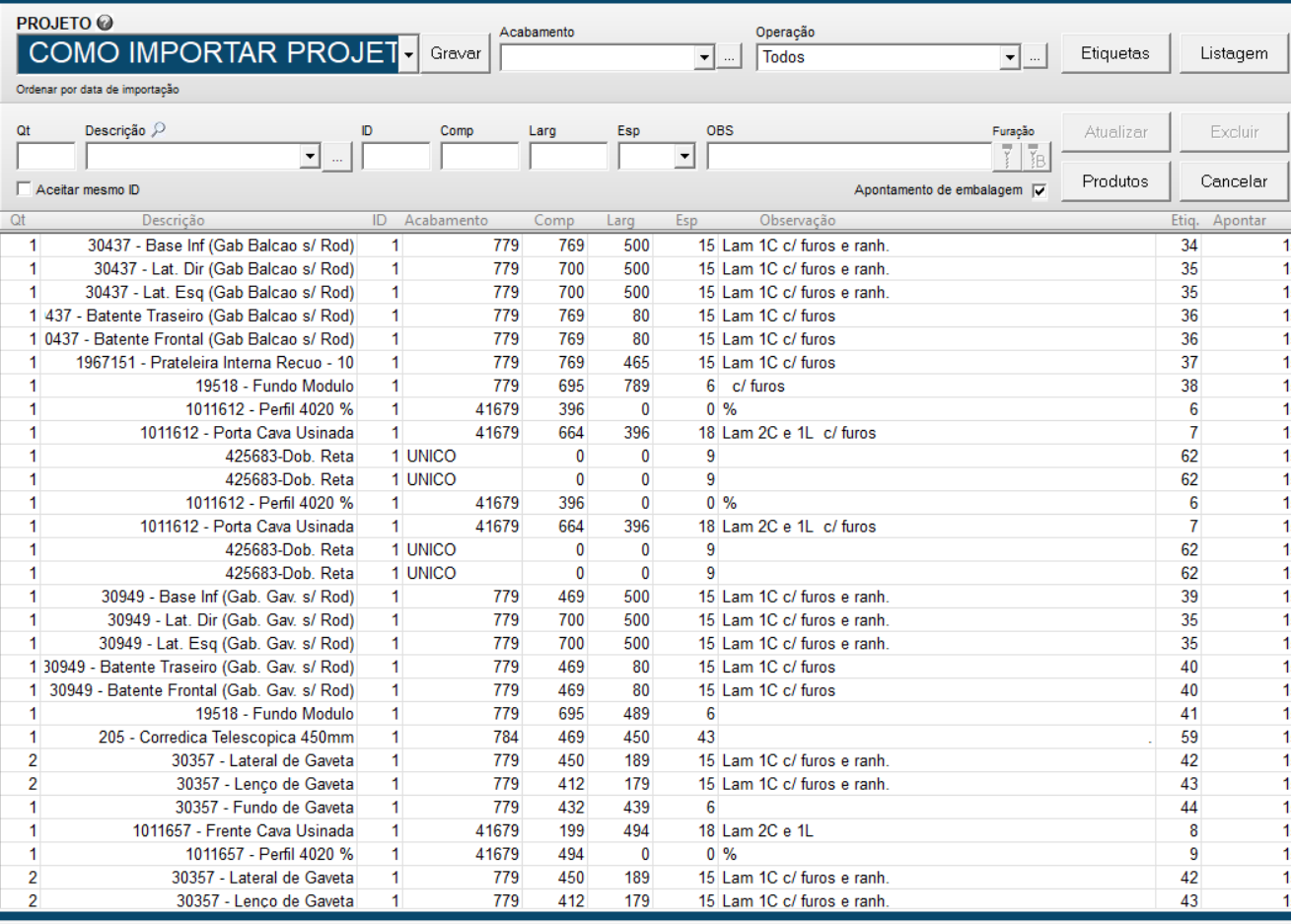The width and height of the screenshot is (1291, 924).
Task: Select row 30949 - Lat. Esq (Gab. Gav. s/ Rod)
Action: [645, 644]
